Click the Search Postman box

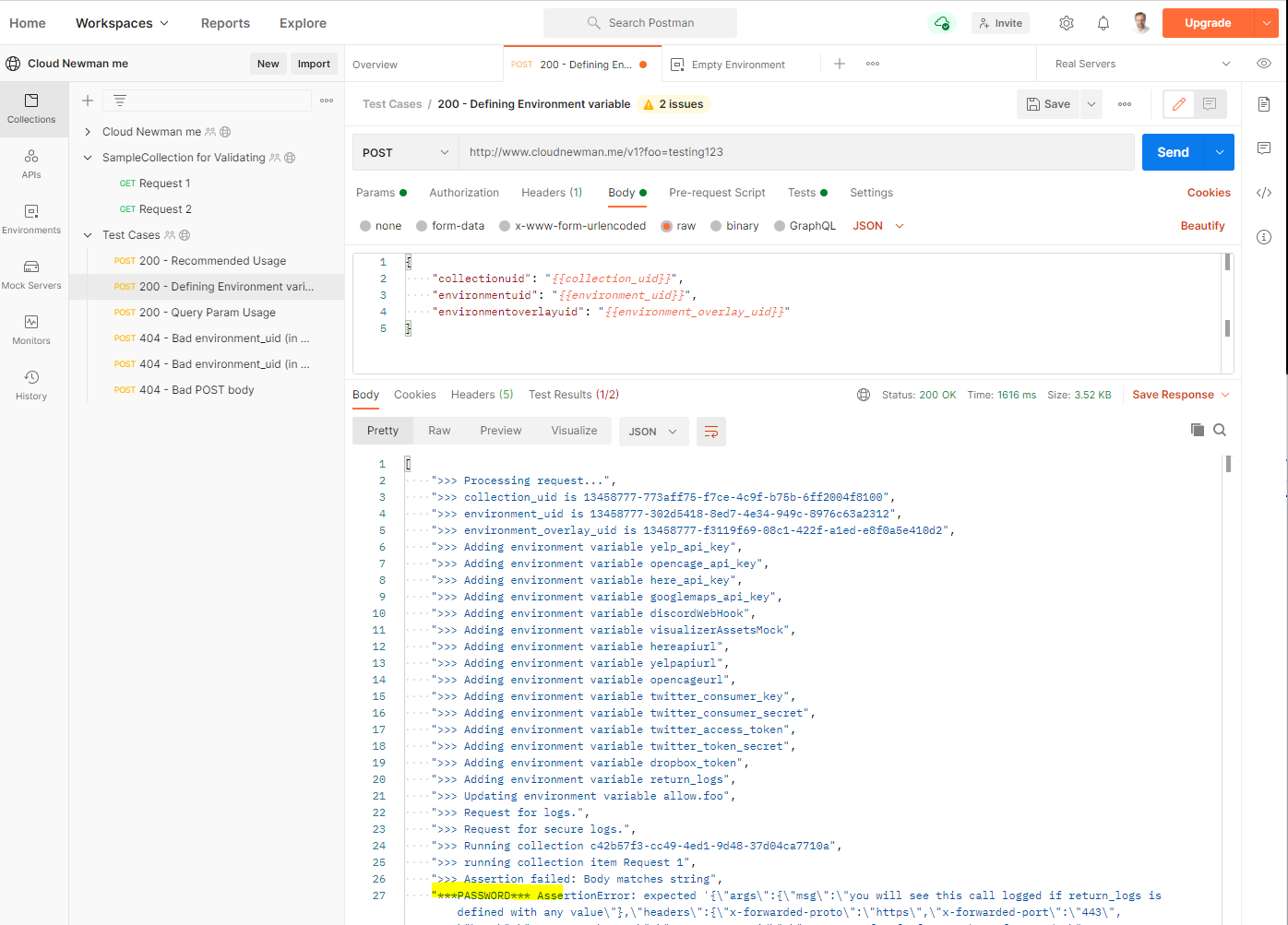(x=640, y=23)
